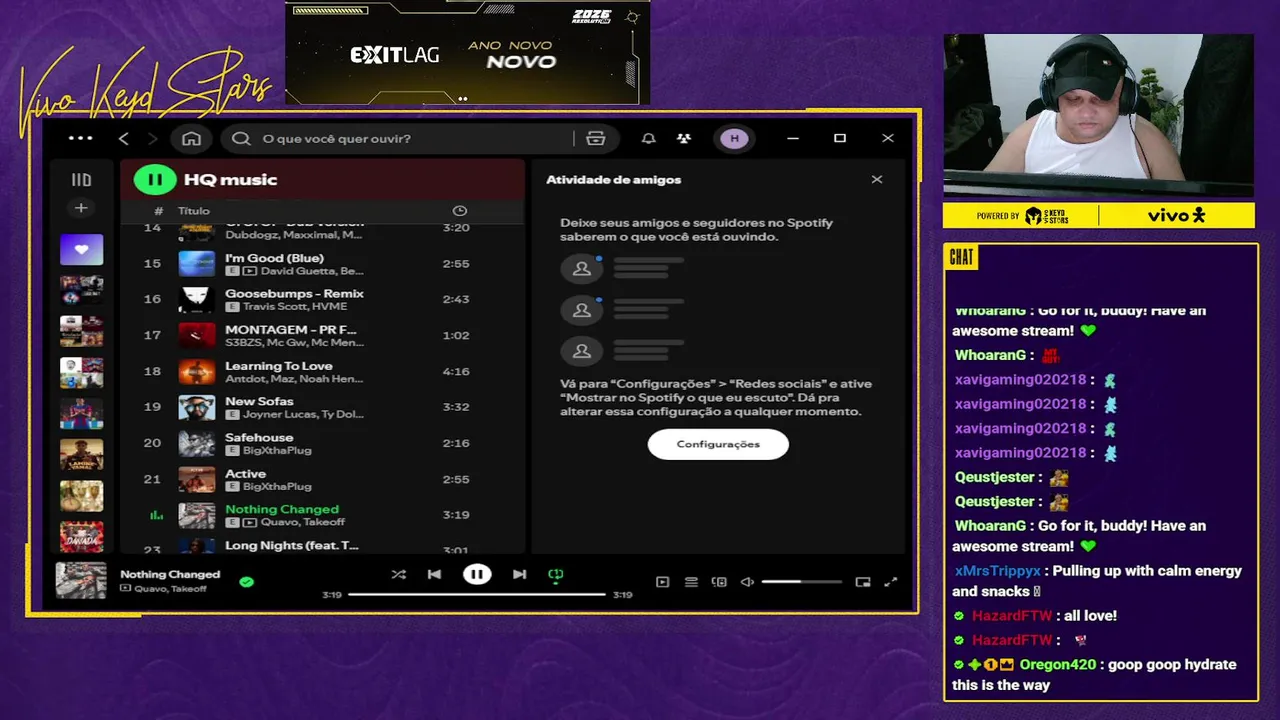Viewport: 1280px width, 720px height.
Task: Select track Learning To Love
Action: (x=322, y=372)
